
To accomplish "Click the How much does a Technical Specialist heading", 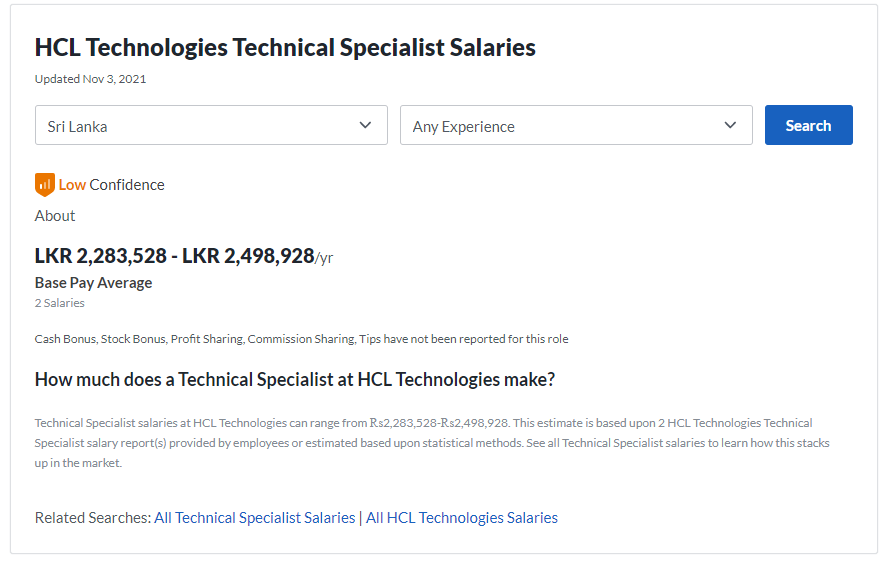I will coord(295,380).
